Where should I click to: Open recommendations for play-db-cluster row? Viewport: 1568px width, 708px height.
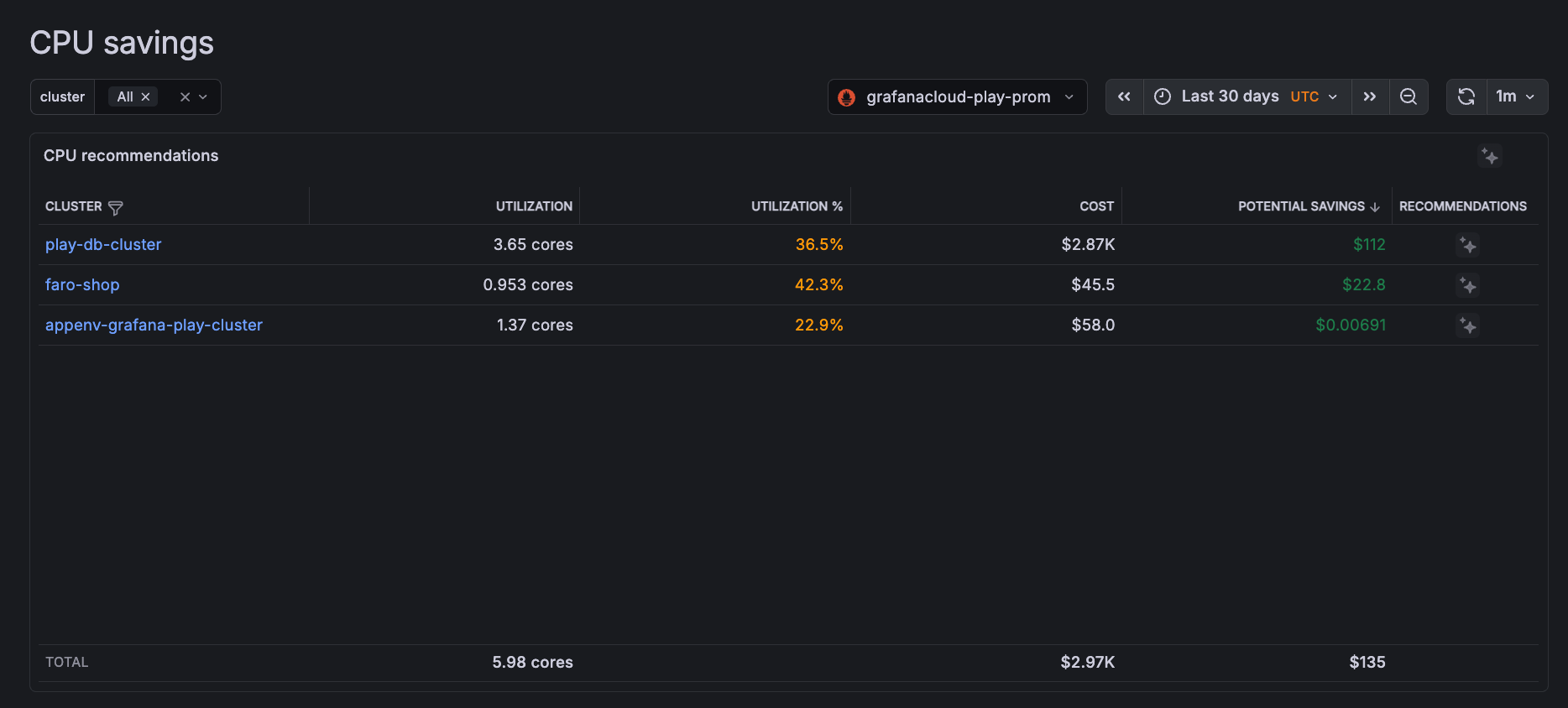[1467, 245]
